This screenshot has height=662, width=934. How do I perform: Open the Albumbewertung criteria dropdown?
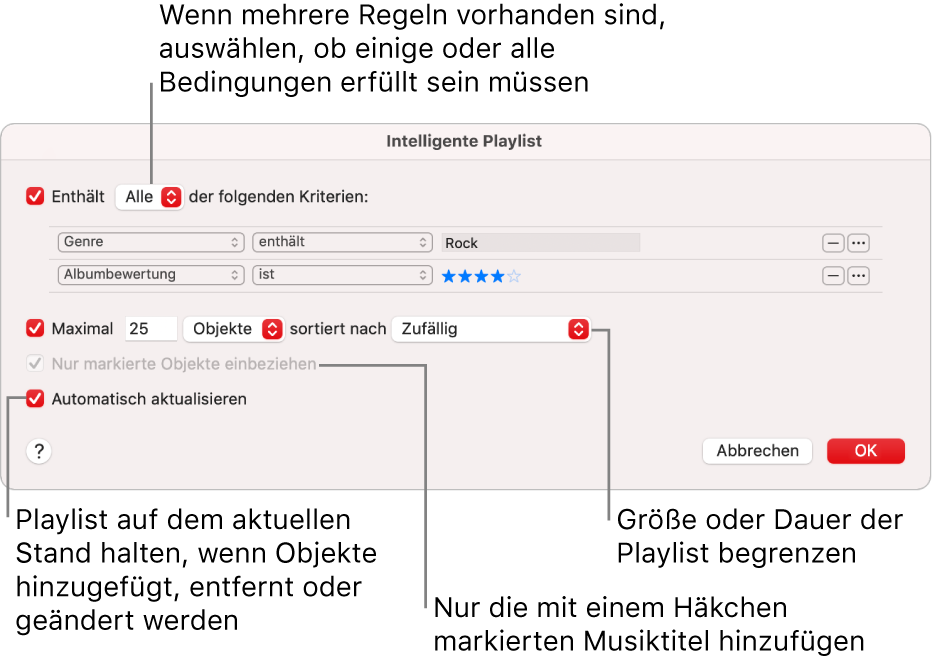tap(150, 275)
